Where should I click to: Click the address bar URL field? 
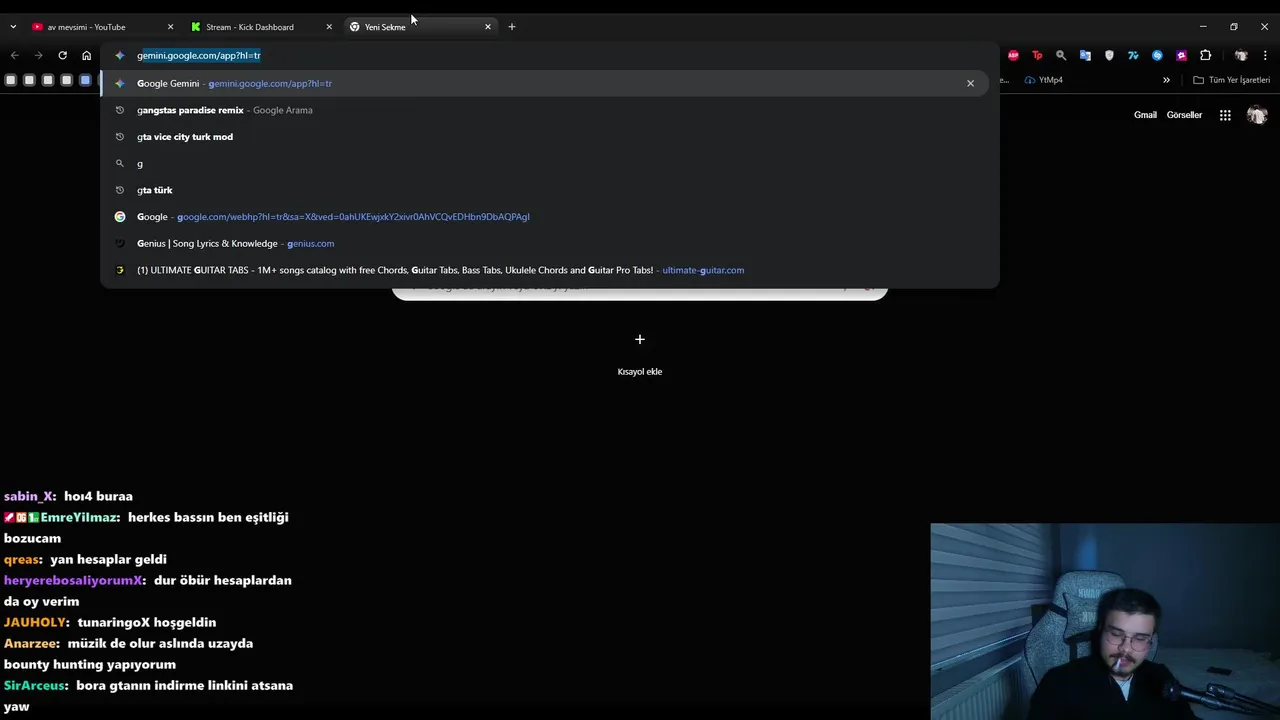[x=550, y=55]
